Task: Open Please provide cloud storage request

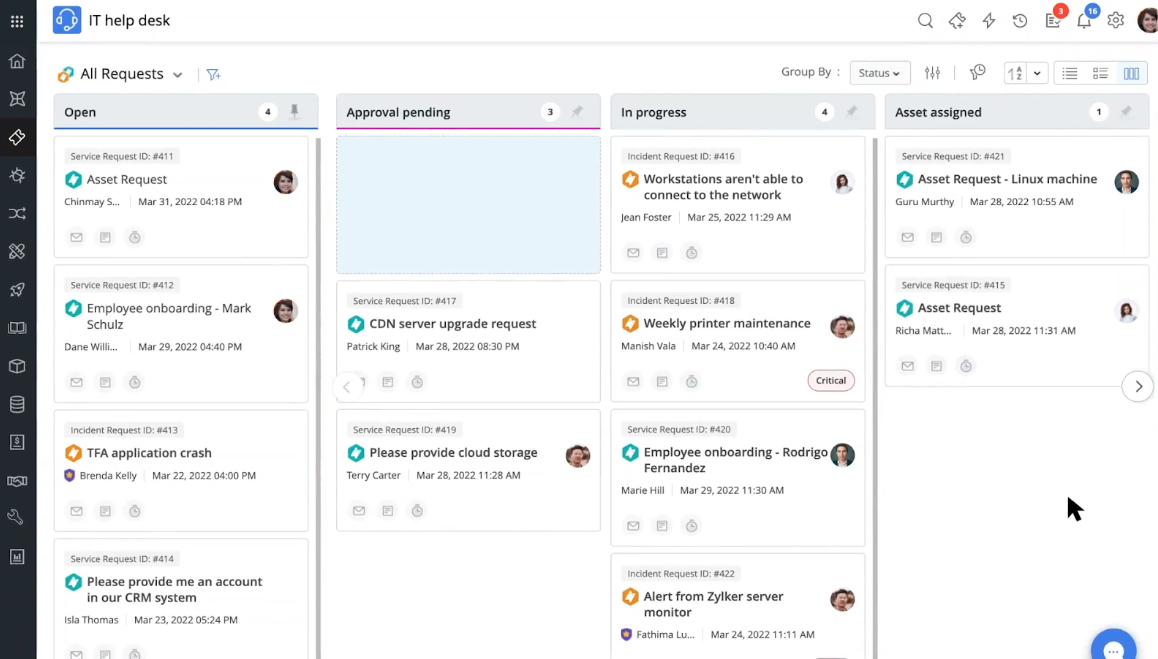Action: tap(453, 453)
